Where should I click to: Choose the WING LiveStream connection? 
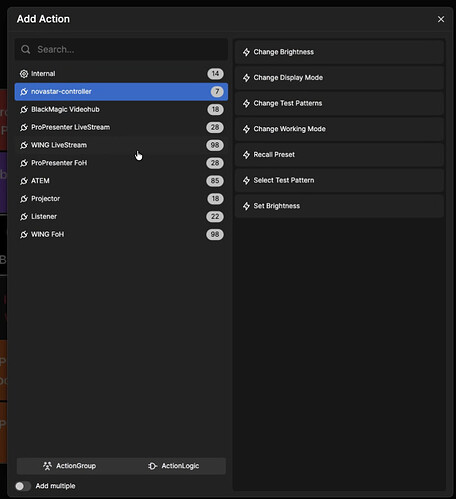pos(121,145)
